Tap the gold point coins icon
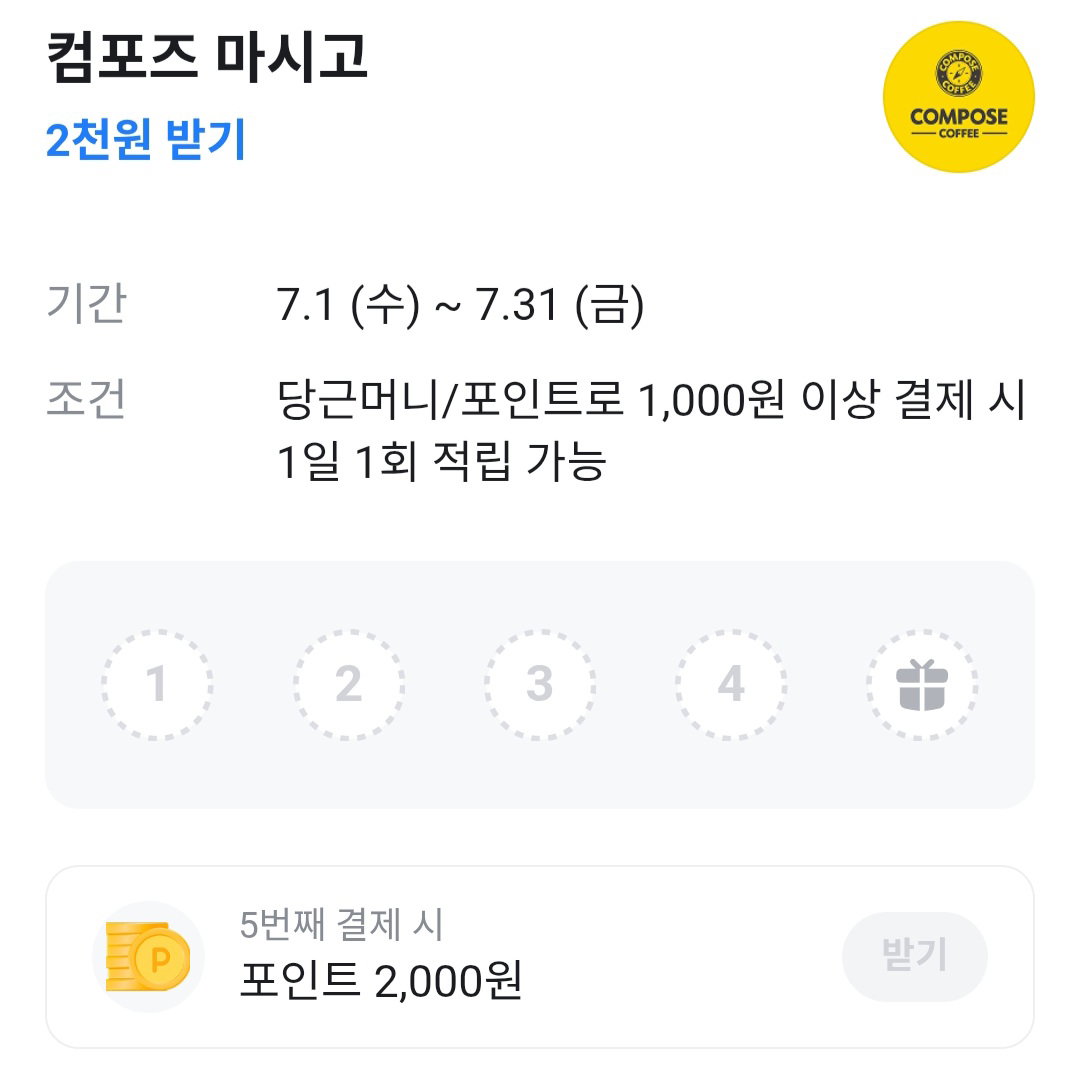The image size is (1080, 1089). click(148, 956)
